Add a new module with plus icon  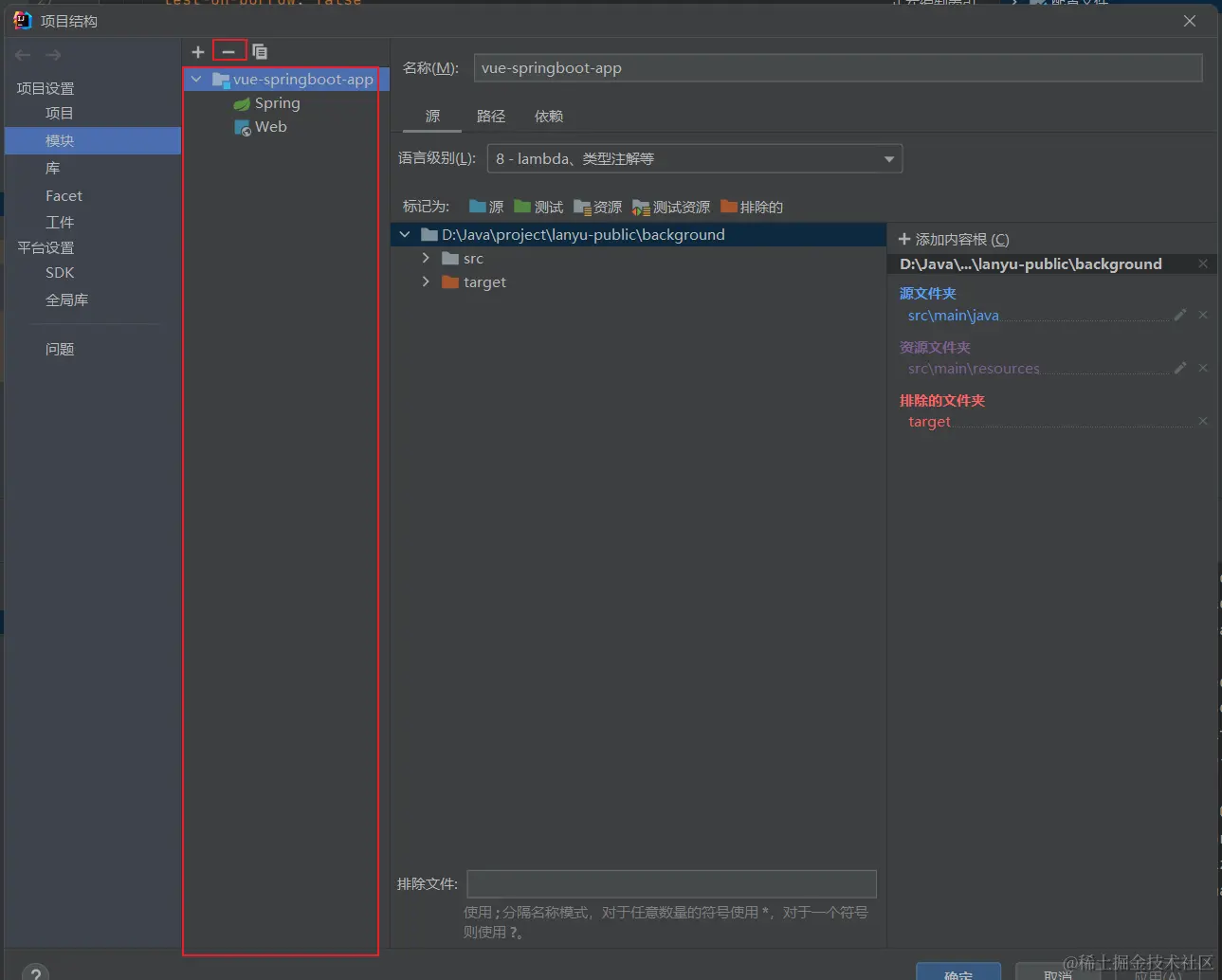pos(198,52)
